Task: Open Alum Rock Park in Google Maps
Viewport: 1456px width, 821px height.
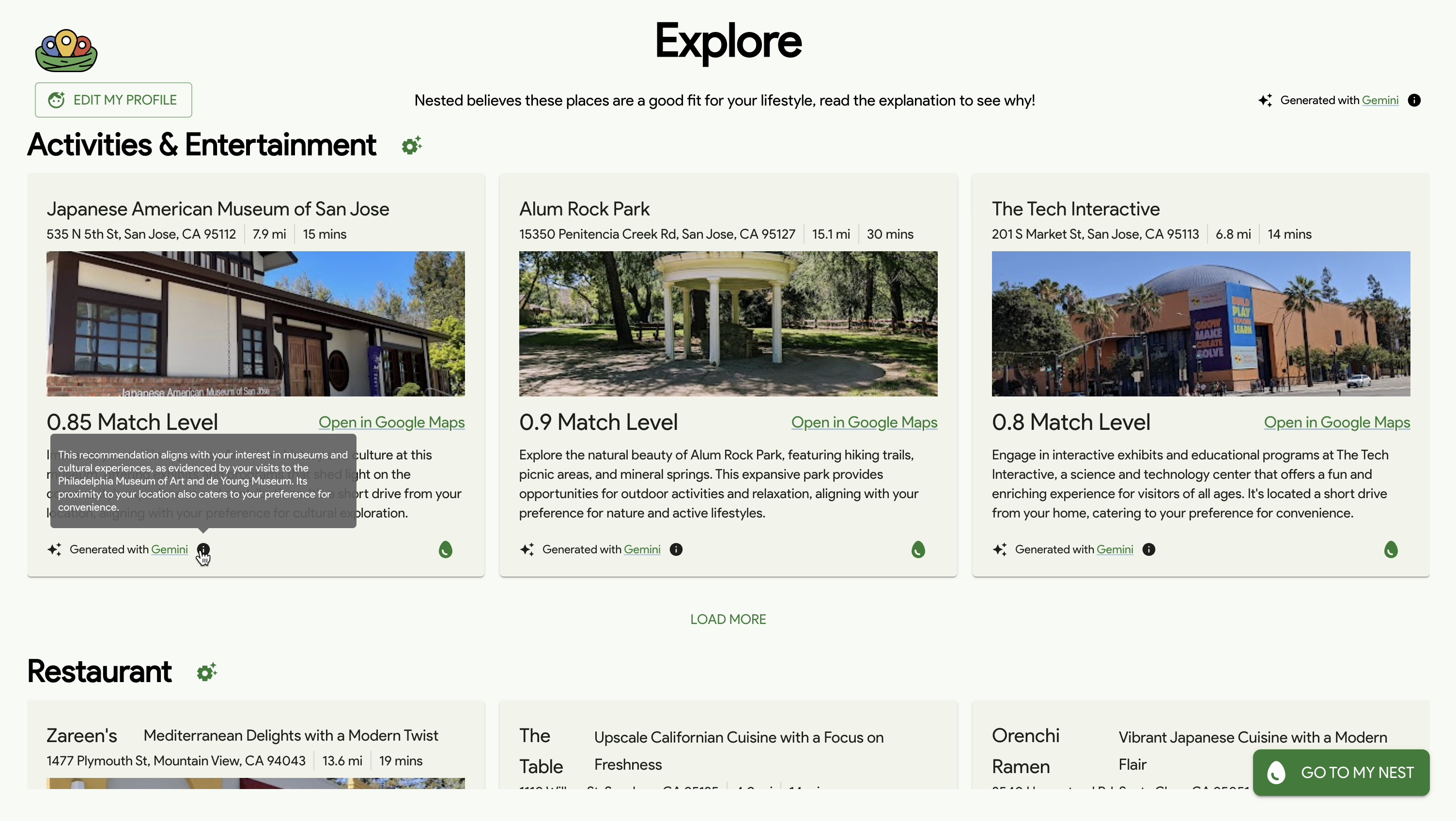Action: [864, 422]
